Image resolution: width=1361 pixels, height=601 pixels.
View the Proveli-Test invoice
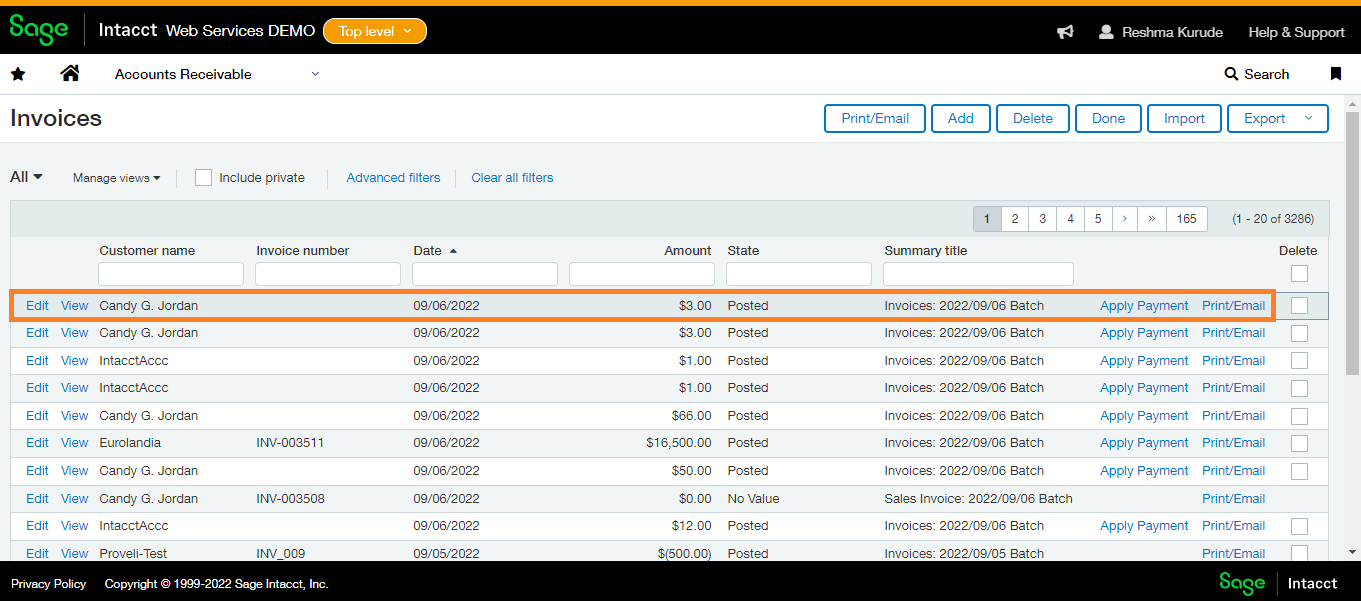click(x=74, y=553)
